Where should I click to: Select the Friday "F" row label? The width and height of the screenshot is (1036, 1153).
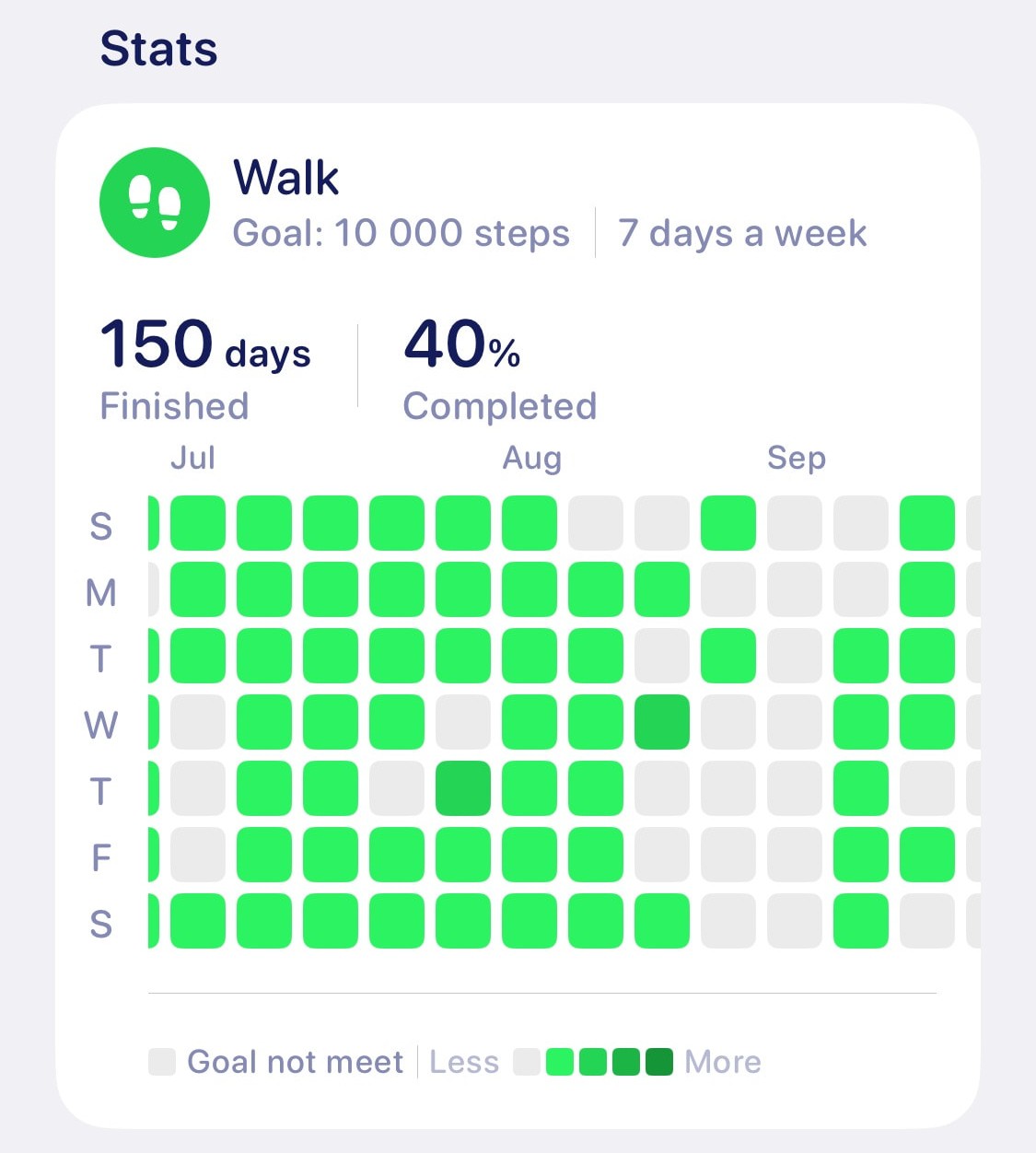pos(100,857)
